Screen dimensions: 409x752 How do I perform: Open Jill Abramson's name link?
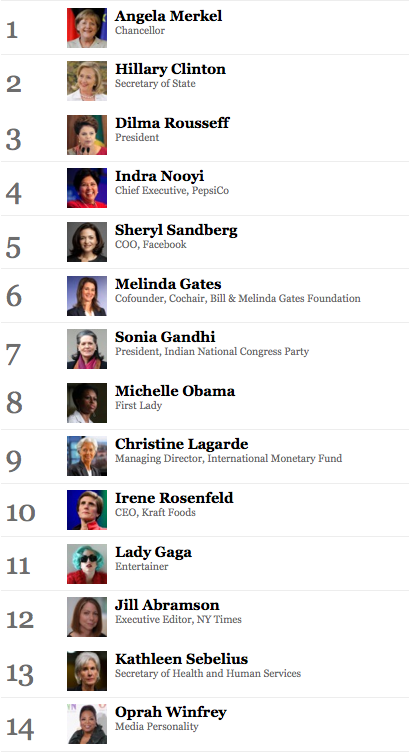tap(167, 605)
